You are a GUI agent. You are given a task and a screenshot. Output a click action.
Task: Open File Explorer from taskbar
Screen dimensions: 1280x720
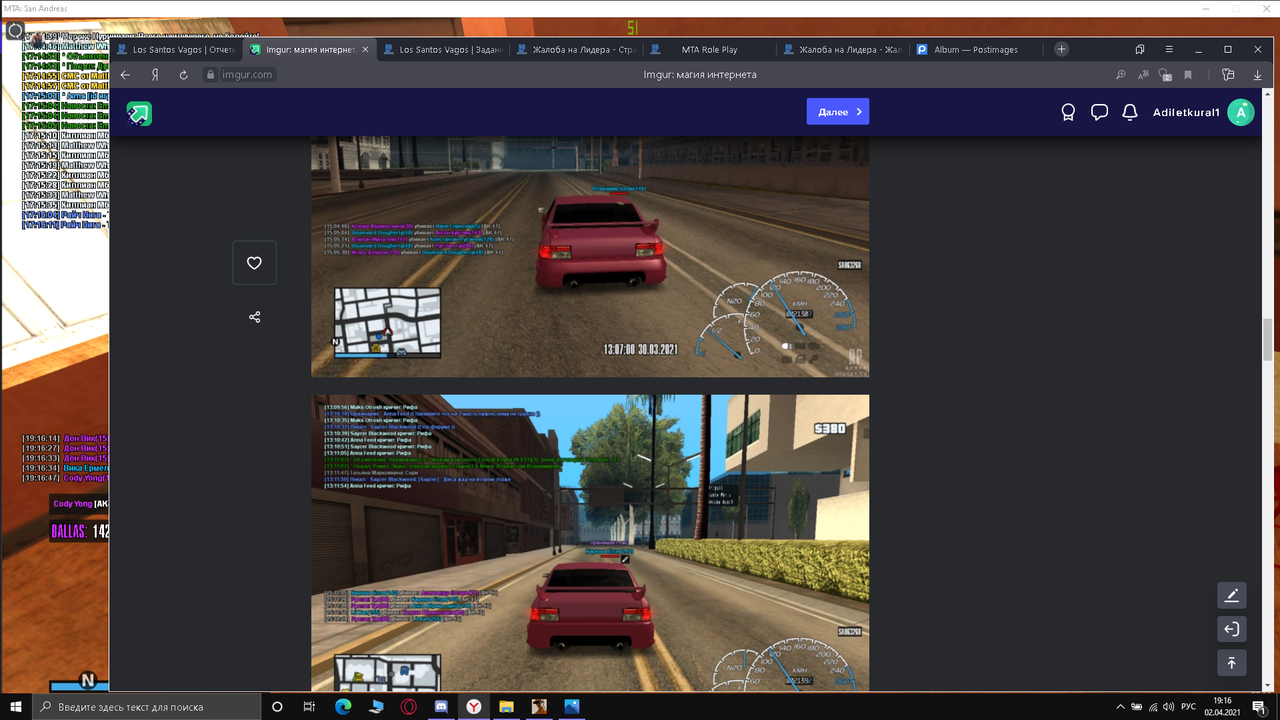[x=506, y=706]
